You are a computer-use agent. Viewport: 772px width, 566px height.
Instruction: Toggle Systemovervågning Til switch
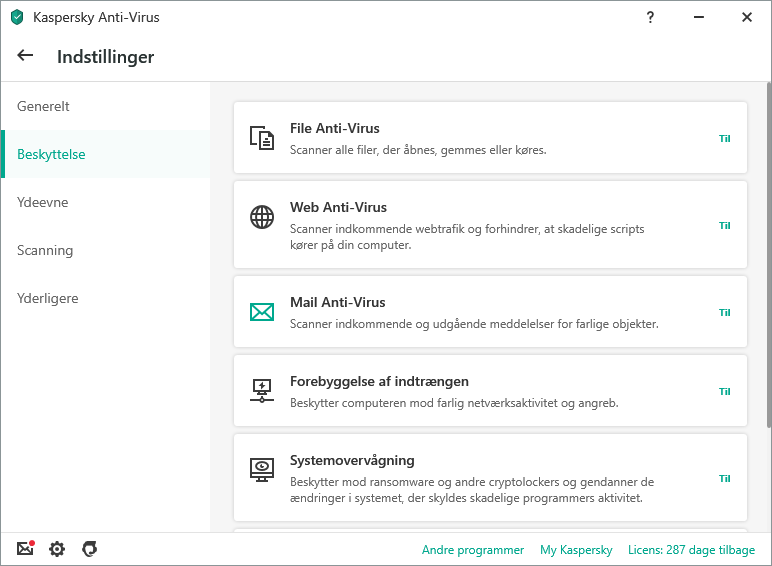pyautogui.click(x=725, y=478)
